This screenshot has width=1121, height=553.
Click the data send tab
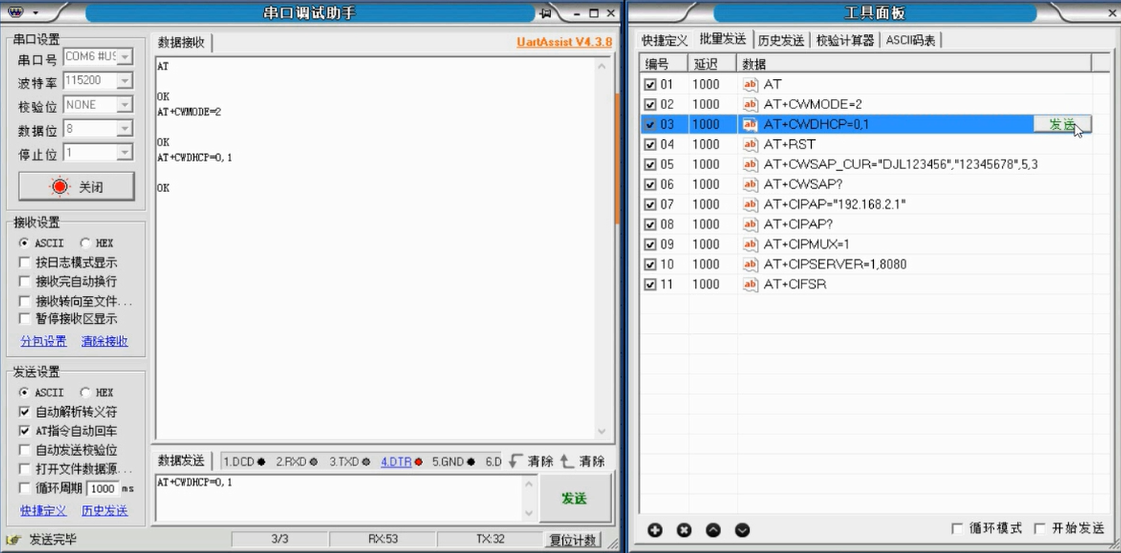(181, 460)
